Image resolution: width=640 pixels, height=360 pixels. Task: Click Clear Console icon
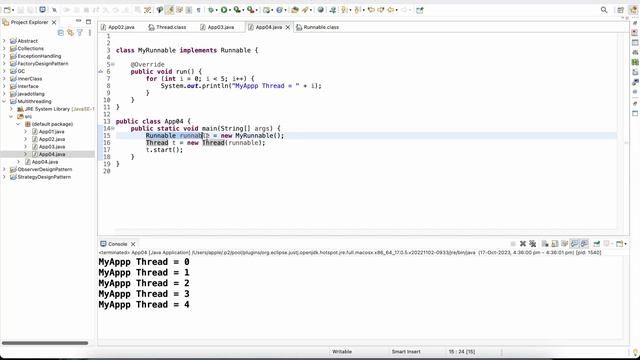545,244
